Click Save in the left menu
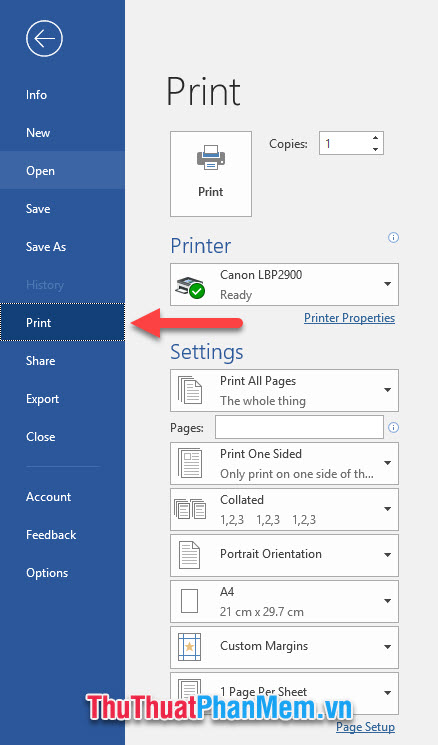Image resolution: width=438 pixels, height=745 pixels. (62, 209)
